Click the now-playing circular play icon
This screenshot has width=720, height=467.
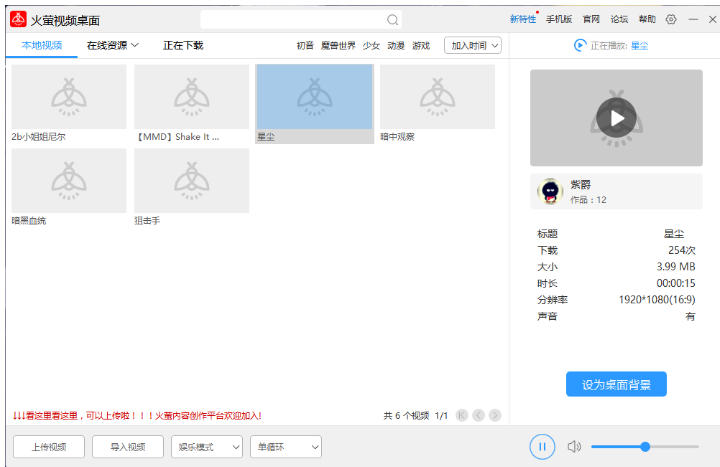[580, 45]
